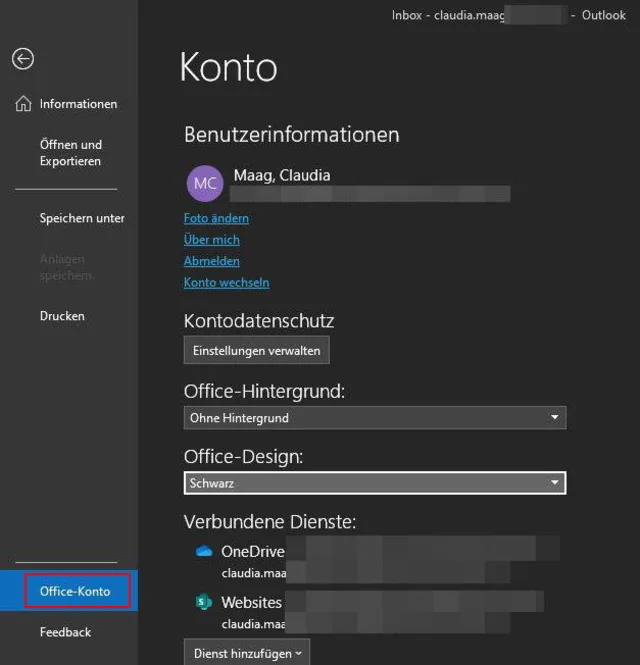Click the Konto wechseln link

pyautogui.click(x=226, y=283)
